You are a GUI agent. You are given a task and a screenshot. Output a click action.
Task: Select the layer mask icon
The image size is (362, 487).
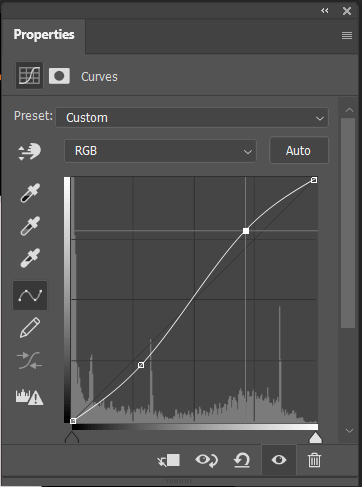(x=59, y=76)
